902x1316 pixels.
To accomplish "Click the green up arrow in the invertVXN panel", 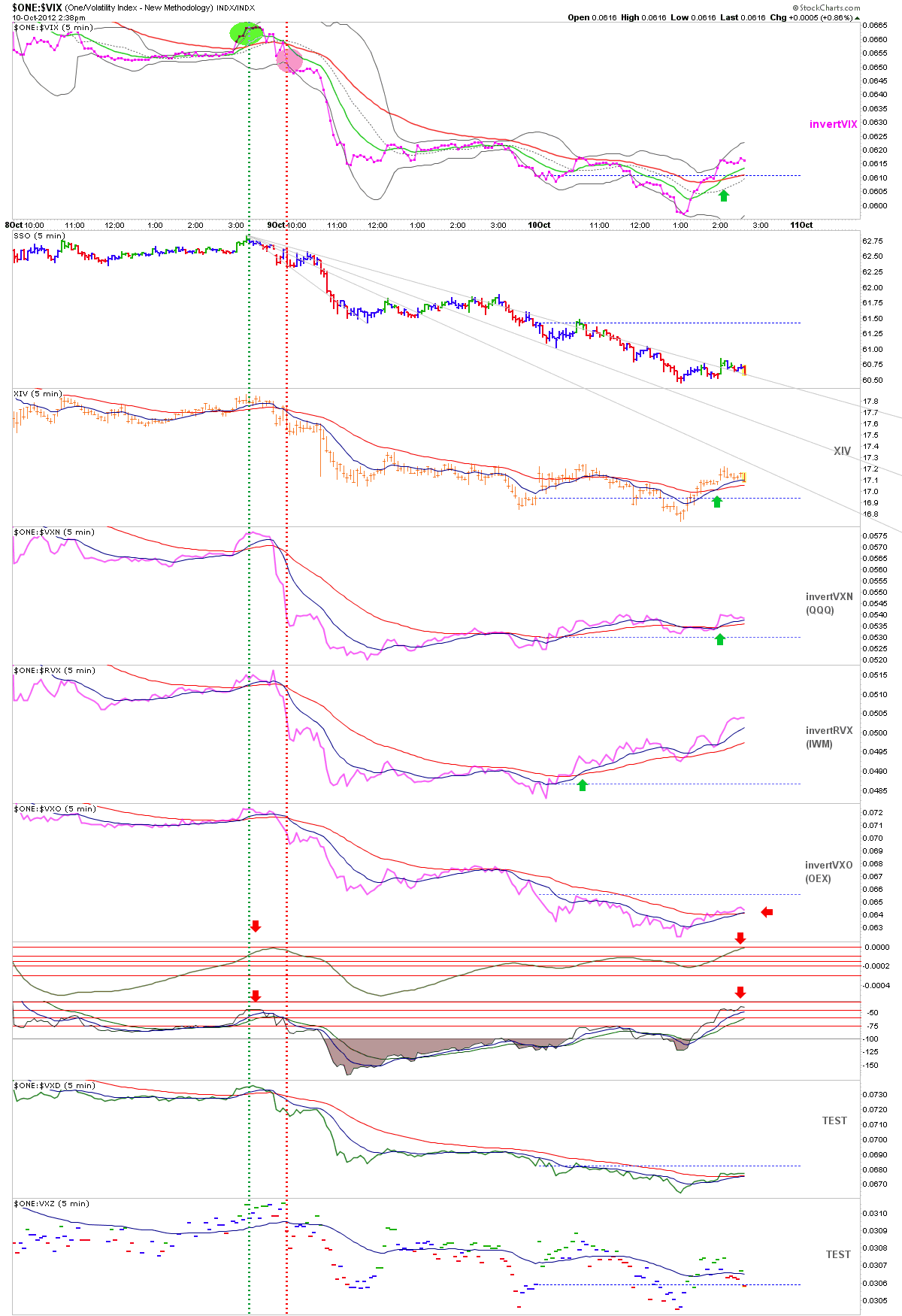I will [x=720, y=639].
